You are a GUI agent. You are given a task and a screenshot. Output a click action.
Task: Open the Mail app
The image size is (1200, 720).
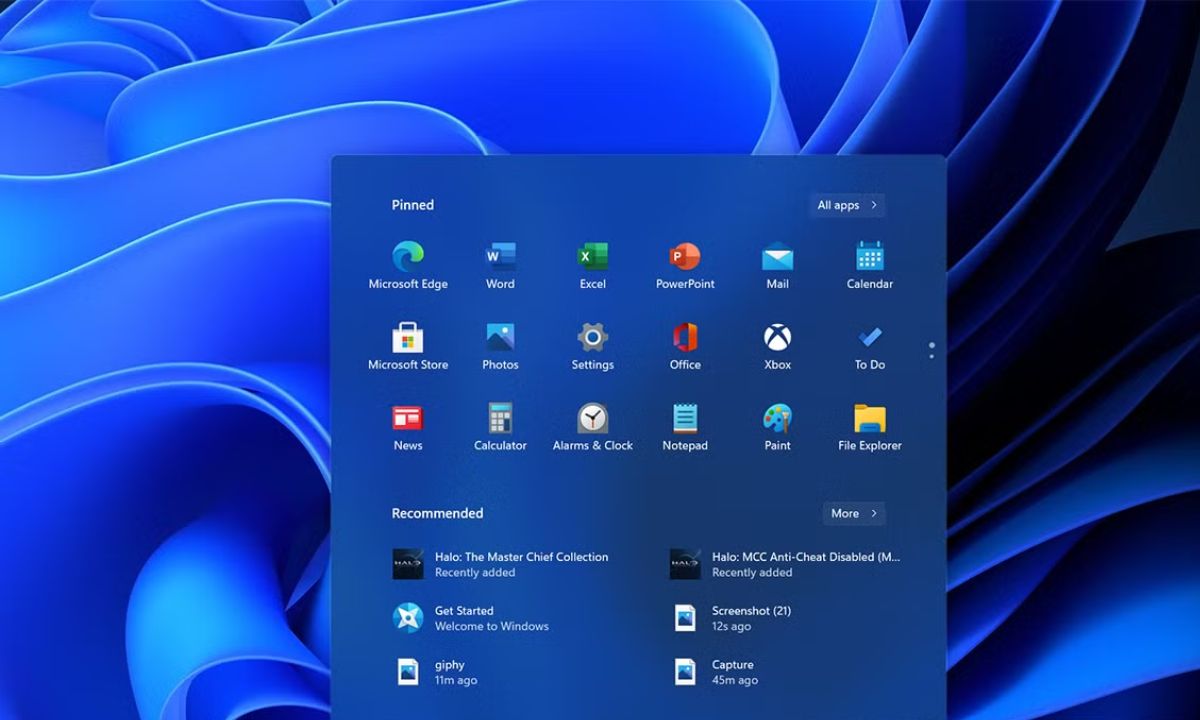(x=777, y=265)
